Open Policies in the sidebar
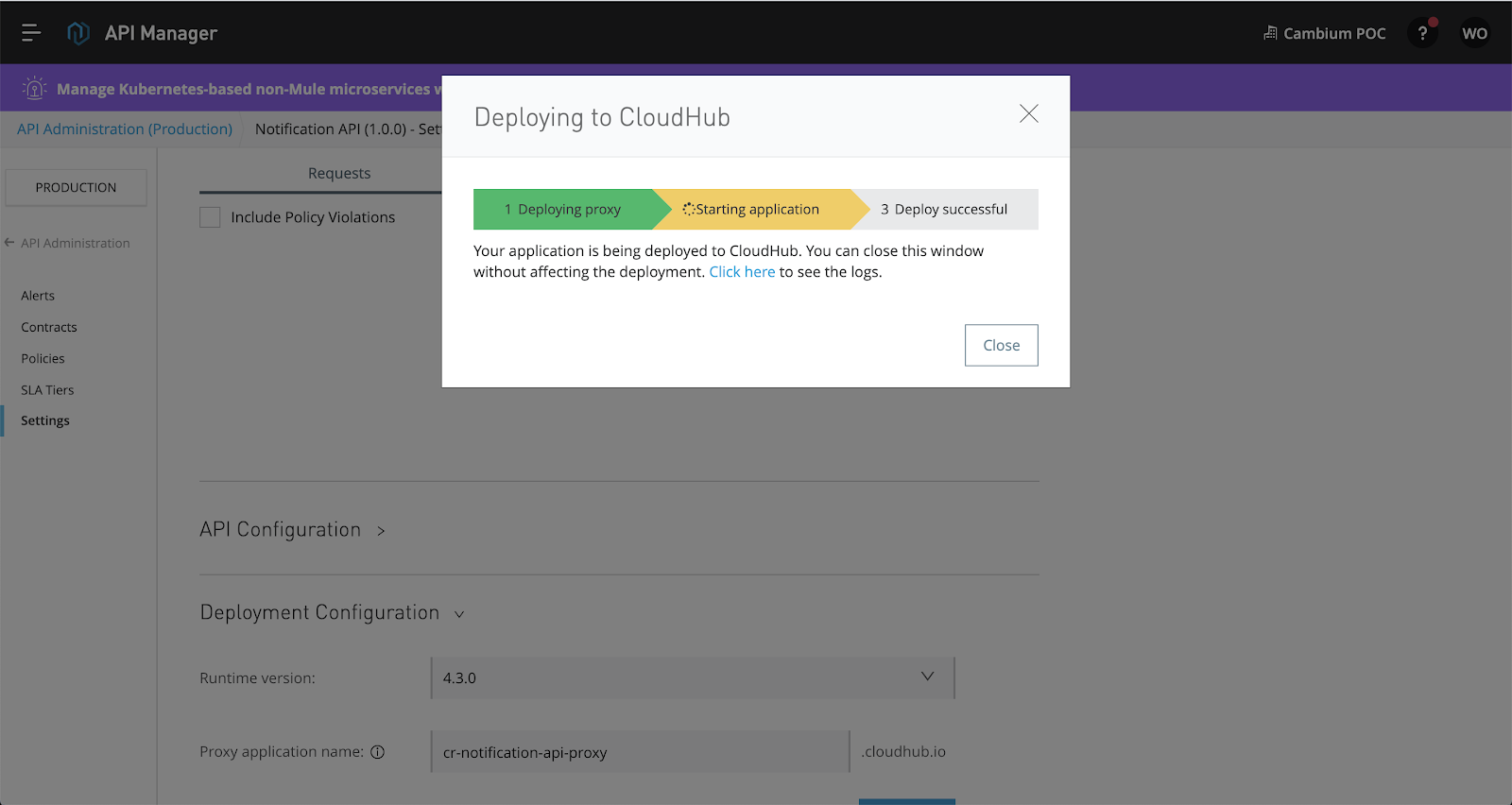Viewport: 1512px width, 805px height. point(43,359)
